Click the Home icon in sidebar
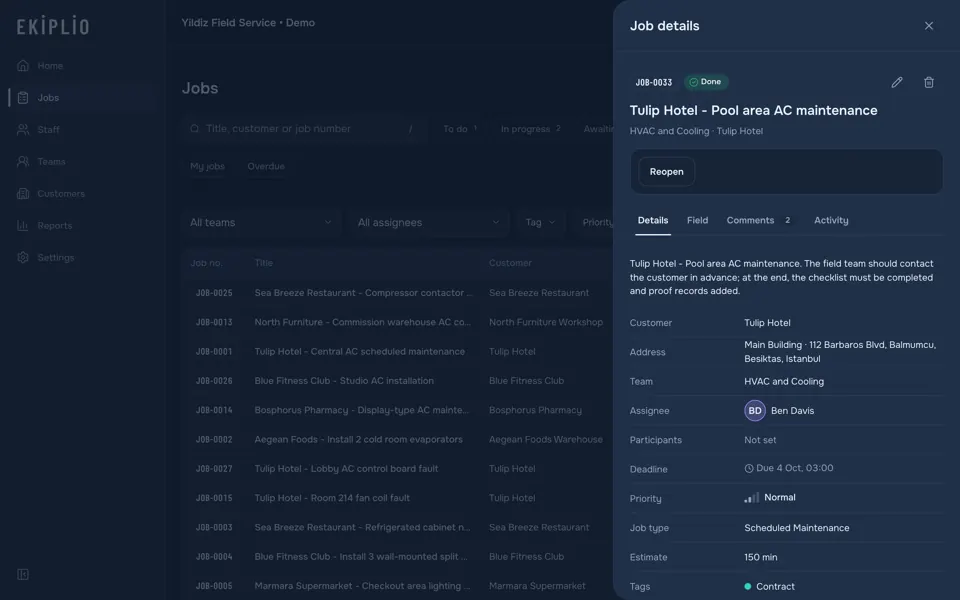Viewport: 960px width, 600px height. [23, 66]
